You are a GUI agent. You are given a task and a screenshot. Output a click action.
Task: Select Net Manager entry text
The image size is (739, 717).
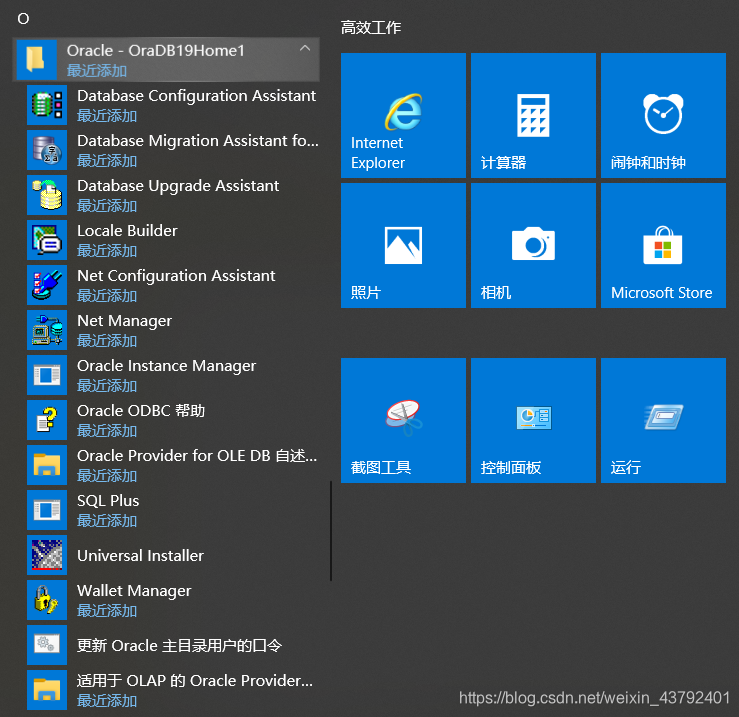[124, 321]
